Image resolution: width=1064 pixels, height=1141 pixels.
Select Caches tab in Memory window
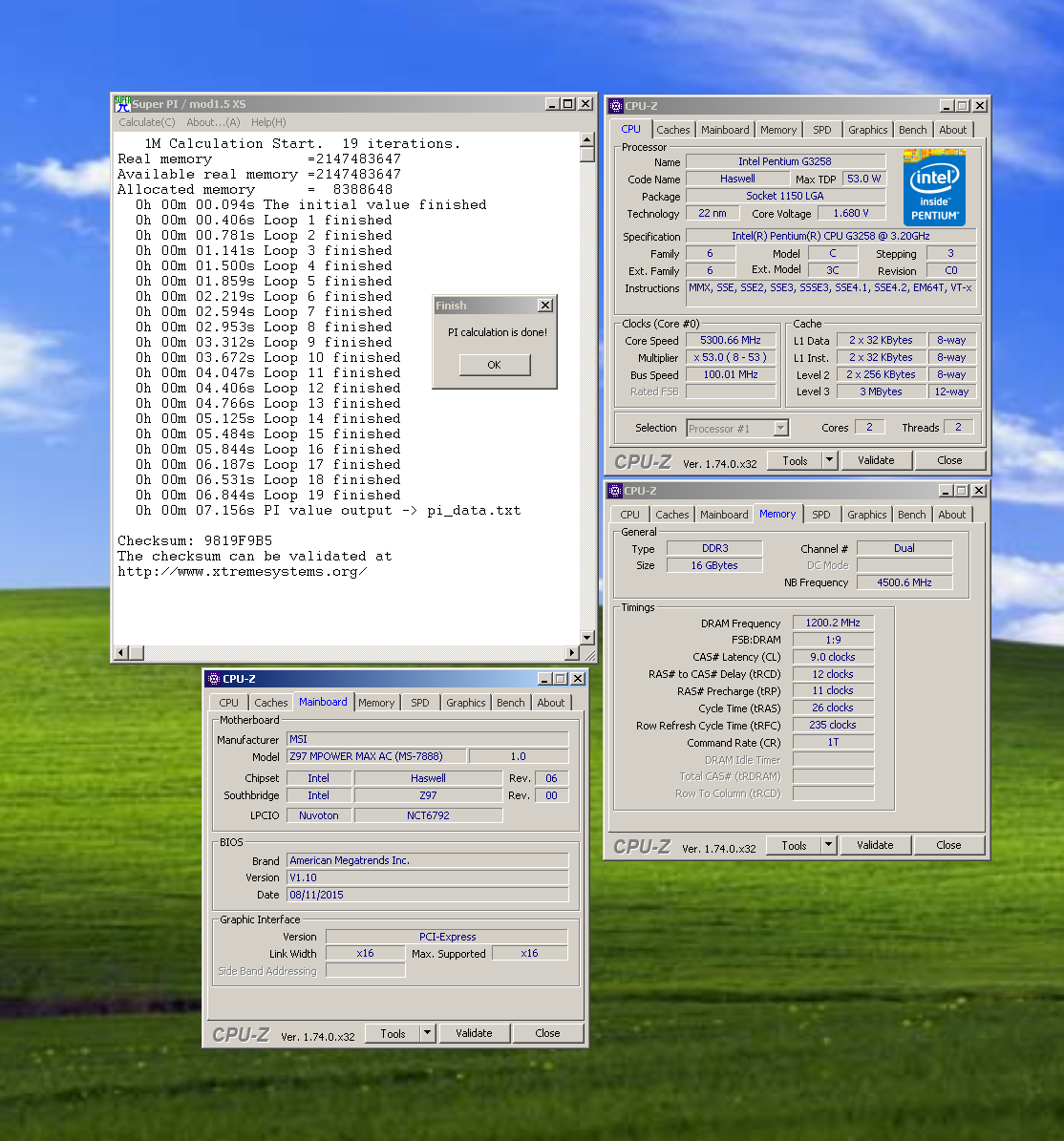pos(672,516)
